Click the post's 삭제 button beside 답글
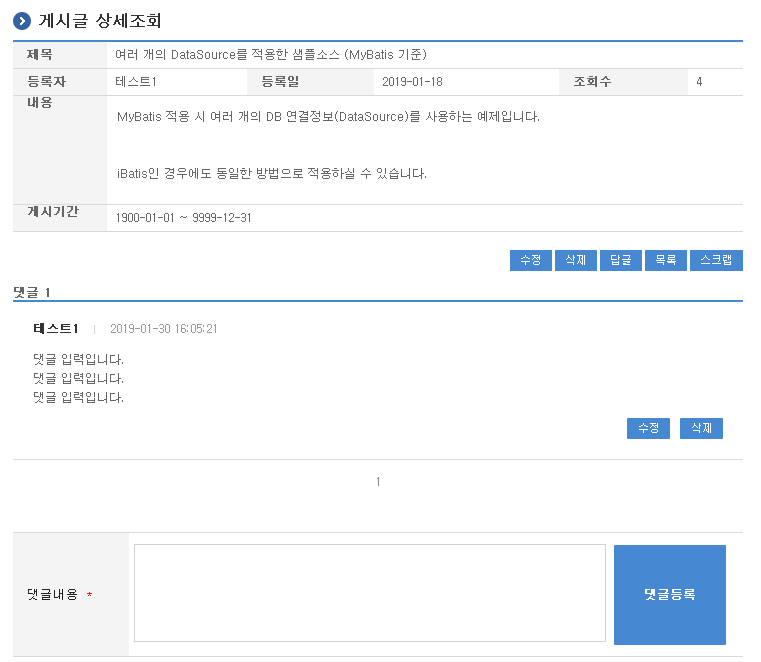761x662 pixels. point(575,260)
